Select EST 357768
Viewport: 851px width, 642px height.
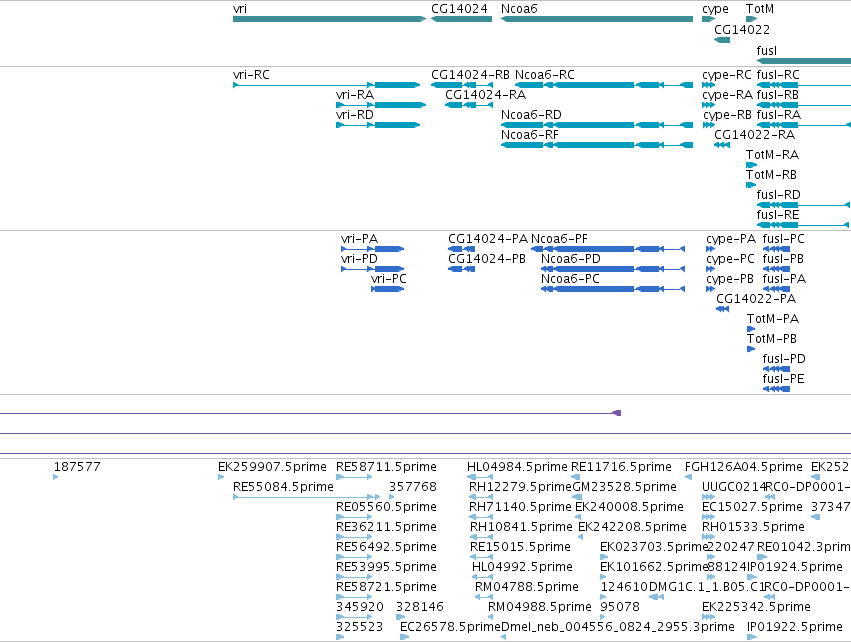coord(392,497)
